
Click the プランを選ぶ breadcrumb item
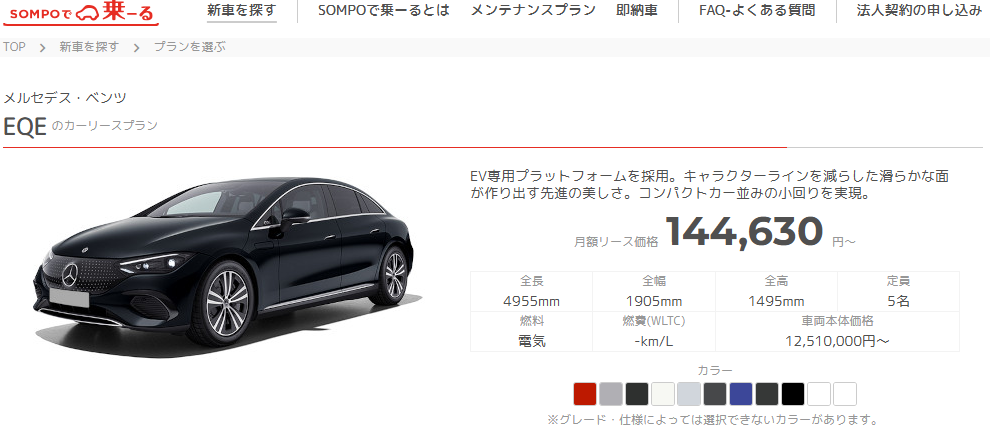pos(189,47)
